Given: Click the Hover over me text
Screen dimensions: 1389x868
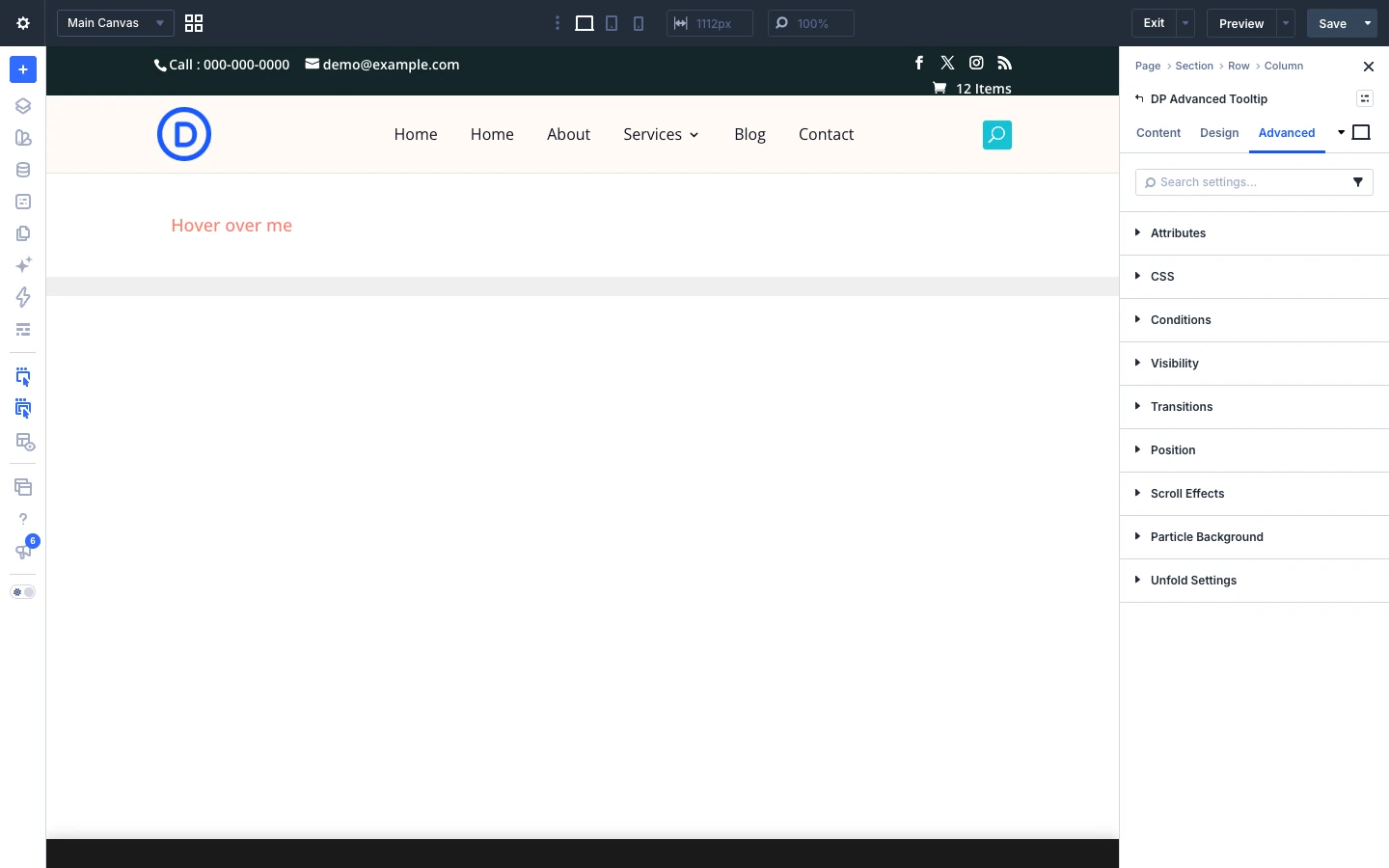Looking at the screenshot, I should click(x=231, y=226).
